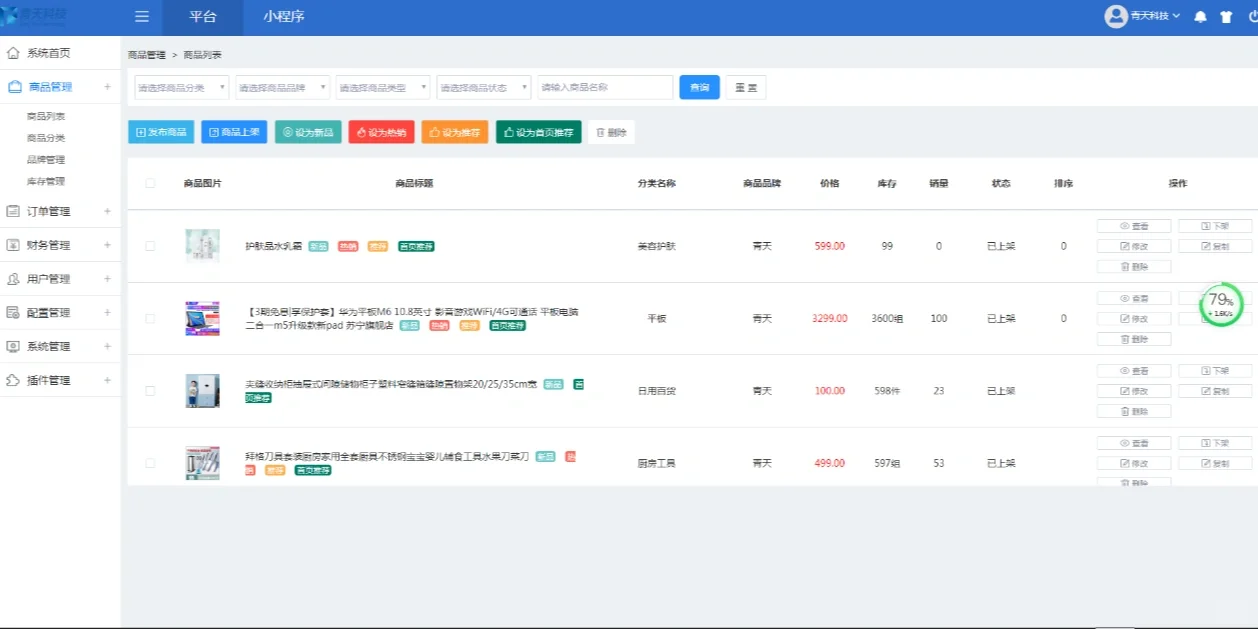Image resolution: width=1258 pixels, height=629 pixels.
Task: Open the 请选择商品品牌 dropdown
Action: pos(282,87)
